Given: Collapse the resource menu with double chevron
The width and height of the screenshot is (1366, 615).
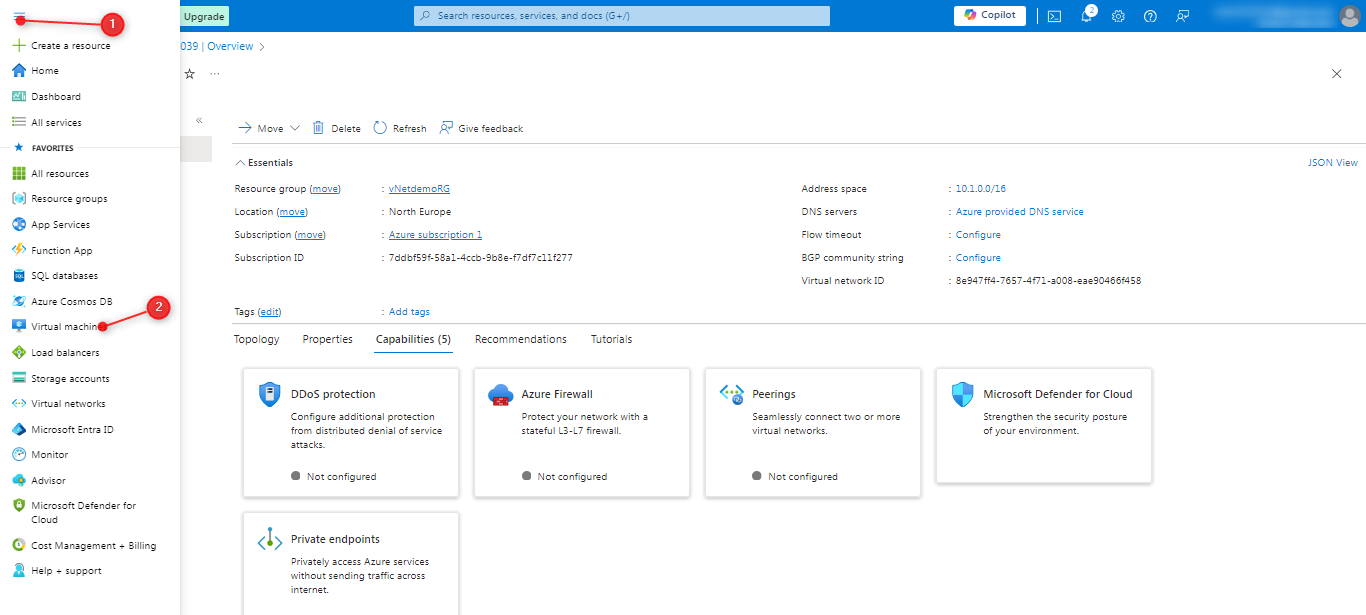Looking at the screenshot, I should click(199, 121).
